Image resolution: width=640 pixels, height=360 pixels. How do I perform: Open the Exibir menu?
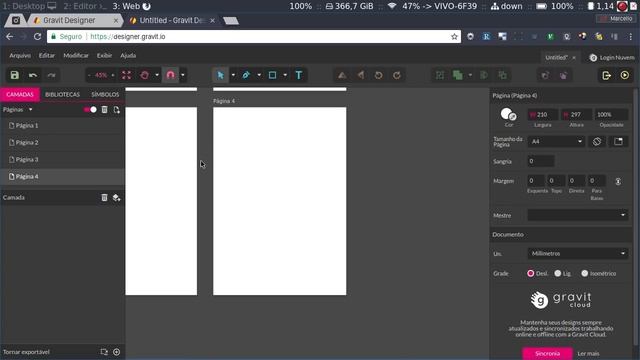point(104,56)
